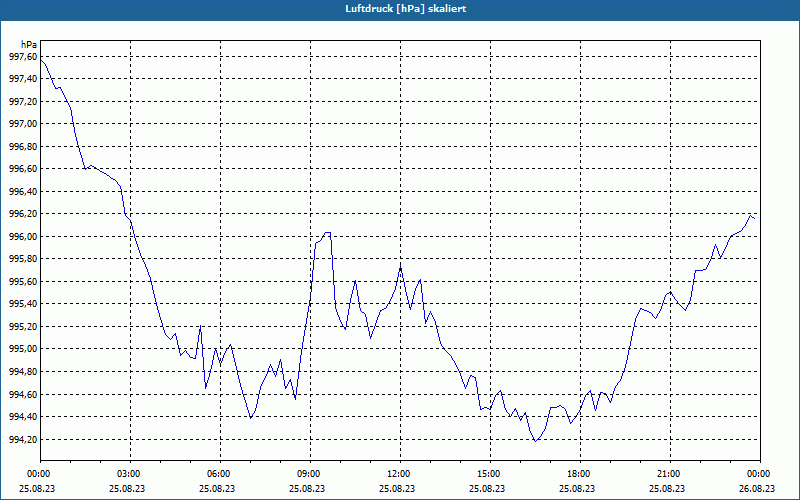The width and height of the screenshot is (800, 500).
Task: Click the 997,60 y-axis value
Action: (23, 57)
